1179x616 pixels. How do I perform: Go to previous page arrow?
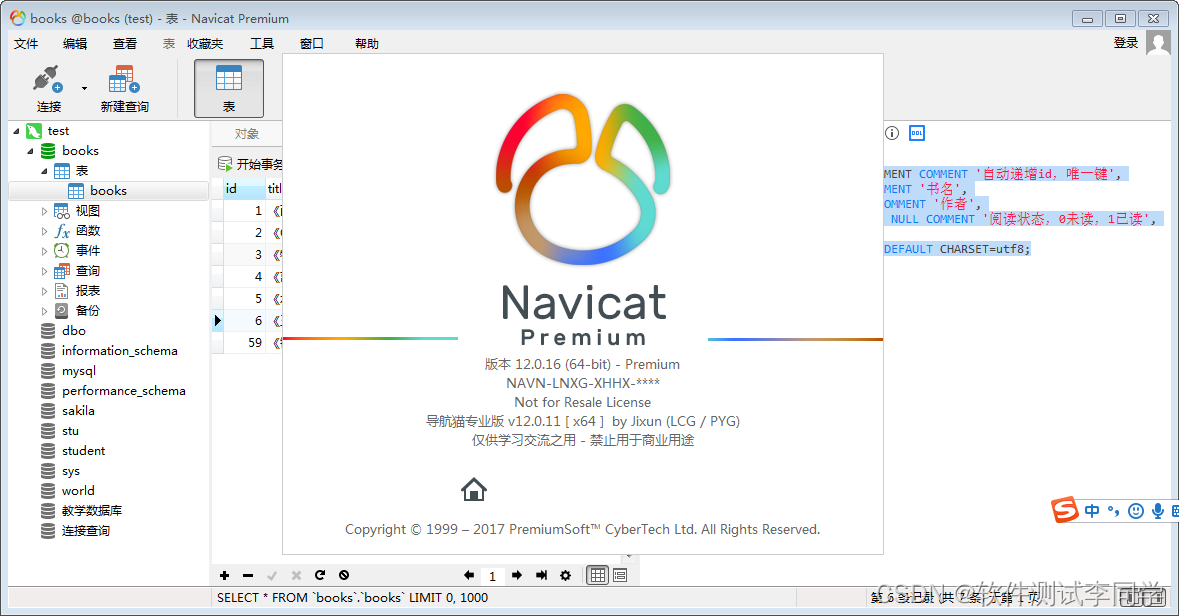(468, 575)
